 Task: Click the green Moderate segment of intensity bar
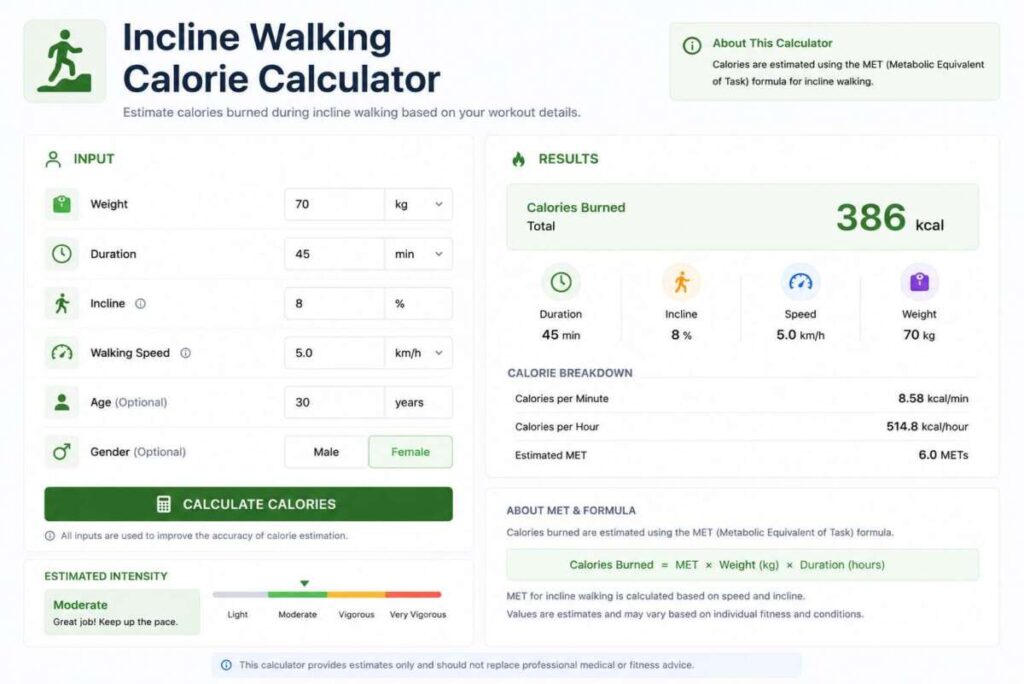(297, 594)
